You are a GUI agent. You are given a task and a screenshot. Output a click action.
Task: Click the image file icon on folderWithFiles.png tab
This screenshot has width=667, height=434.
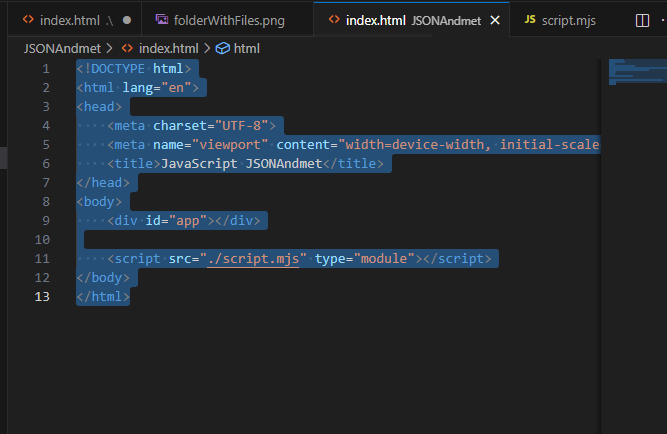click(162, 19)
